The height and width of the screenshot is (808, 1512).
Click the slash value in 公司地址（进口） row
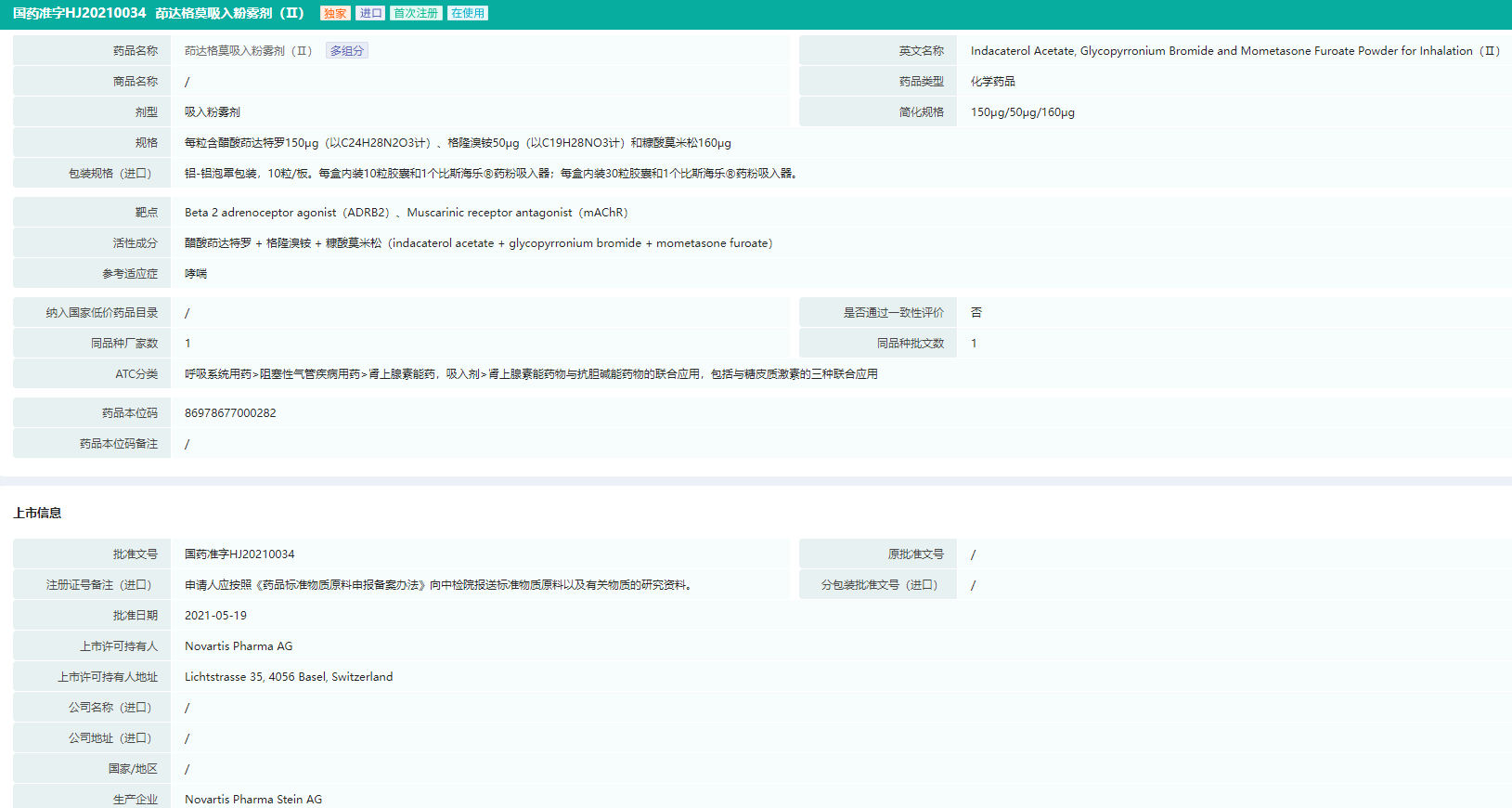click(x=187, y=738)
